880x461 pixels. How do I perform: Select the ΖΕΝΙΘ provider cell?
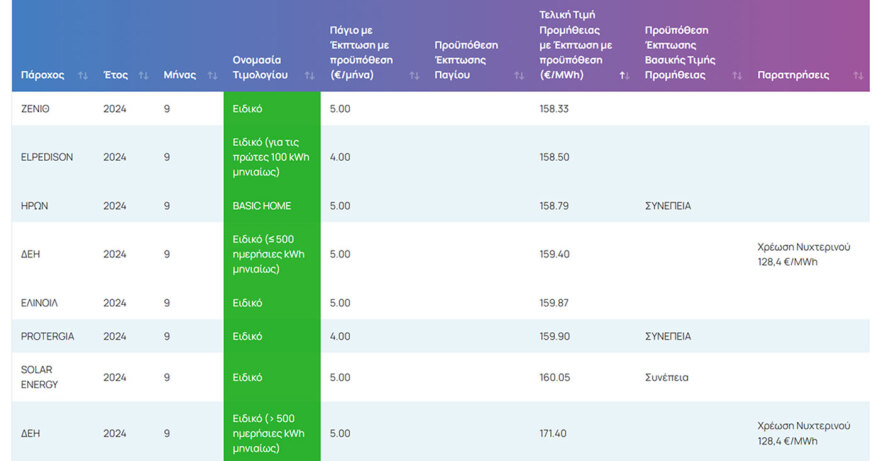pos(36,109)
